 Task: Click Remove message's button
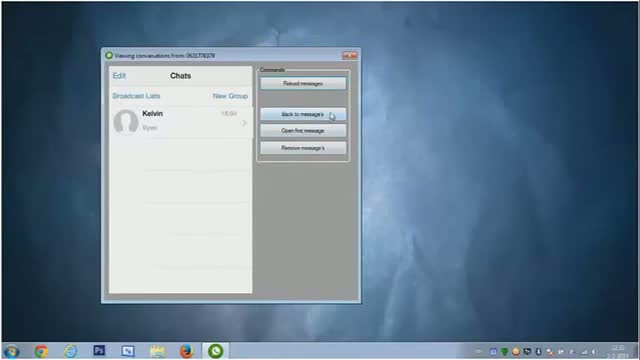point(303,148)
